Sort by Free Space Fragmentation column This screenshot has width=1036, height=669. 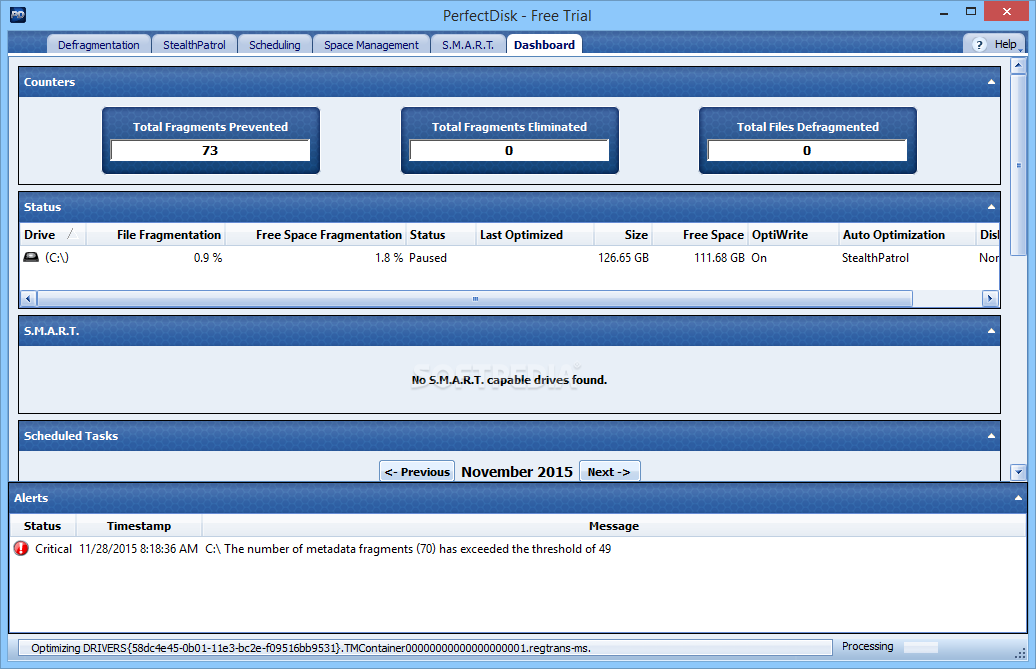point(316,234)
